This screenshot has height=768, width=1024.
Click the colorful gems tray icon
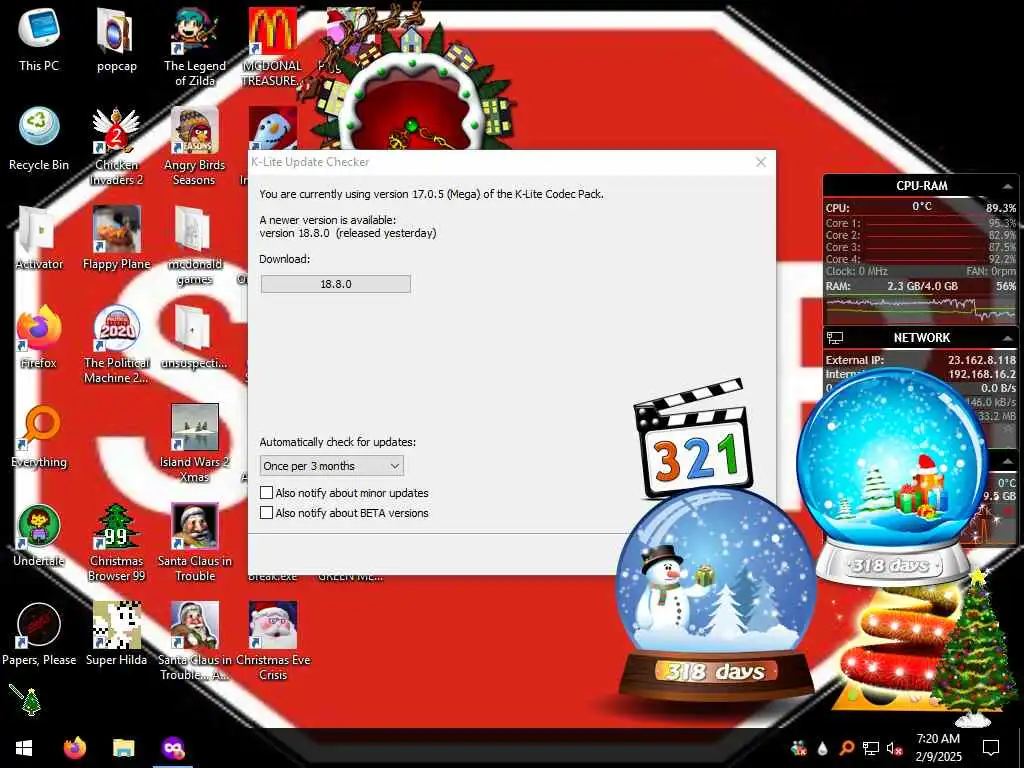pyautogui.click(x=798, y=748)
